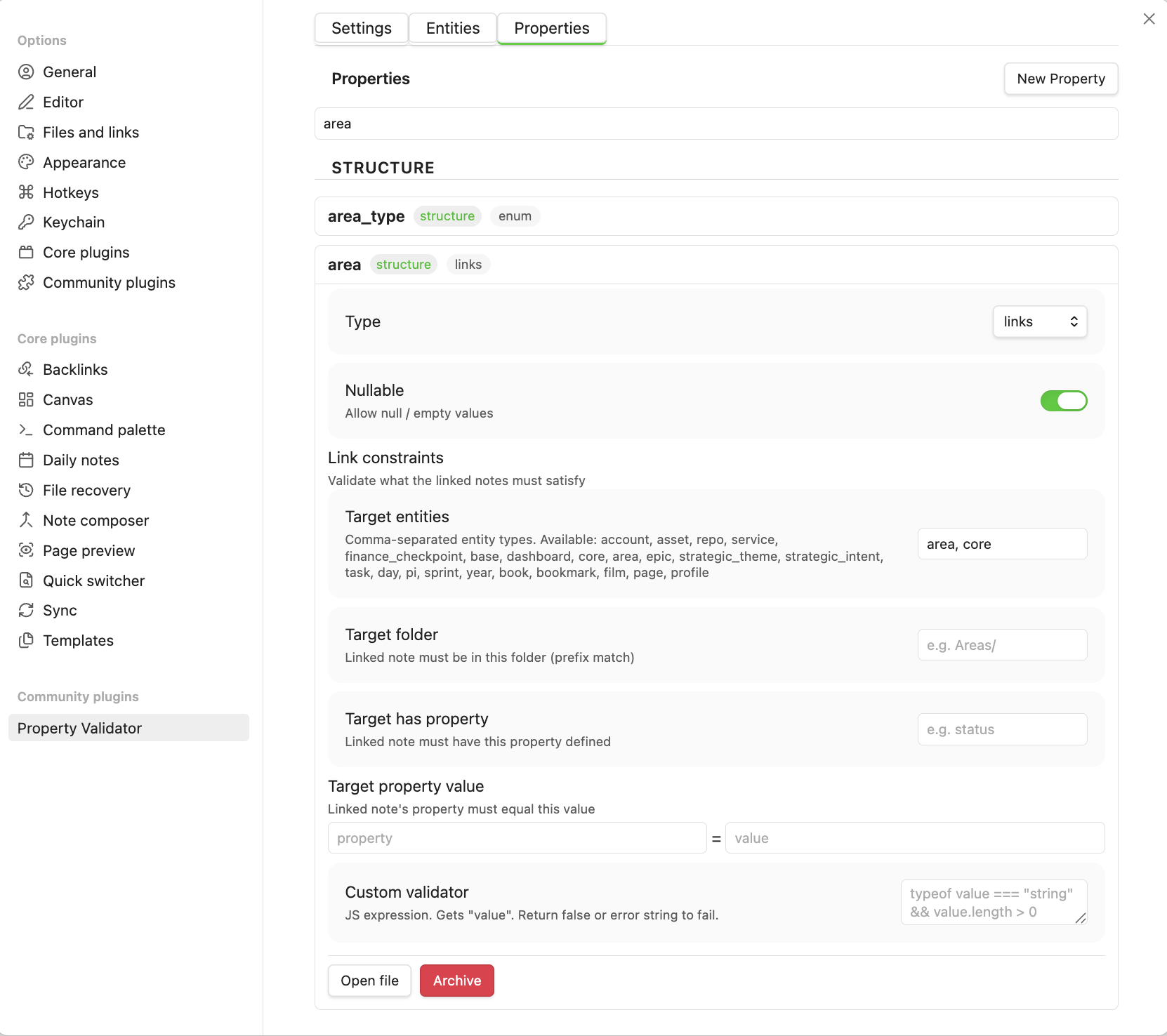
Task: Expand the area_type property row
Action: 716,216
